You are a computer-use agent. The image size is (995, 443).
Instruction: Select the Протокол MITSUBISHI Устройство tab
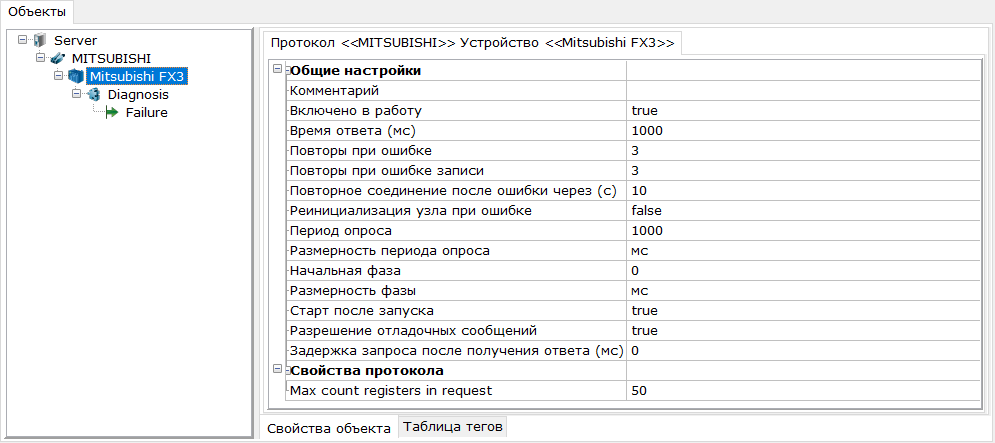pos(472,43)
